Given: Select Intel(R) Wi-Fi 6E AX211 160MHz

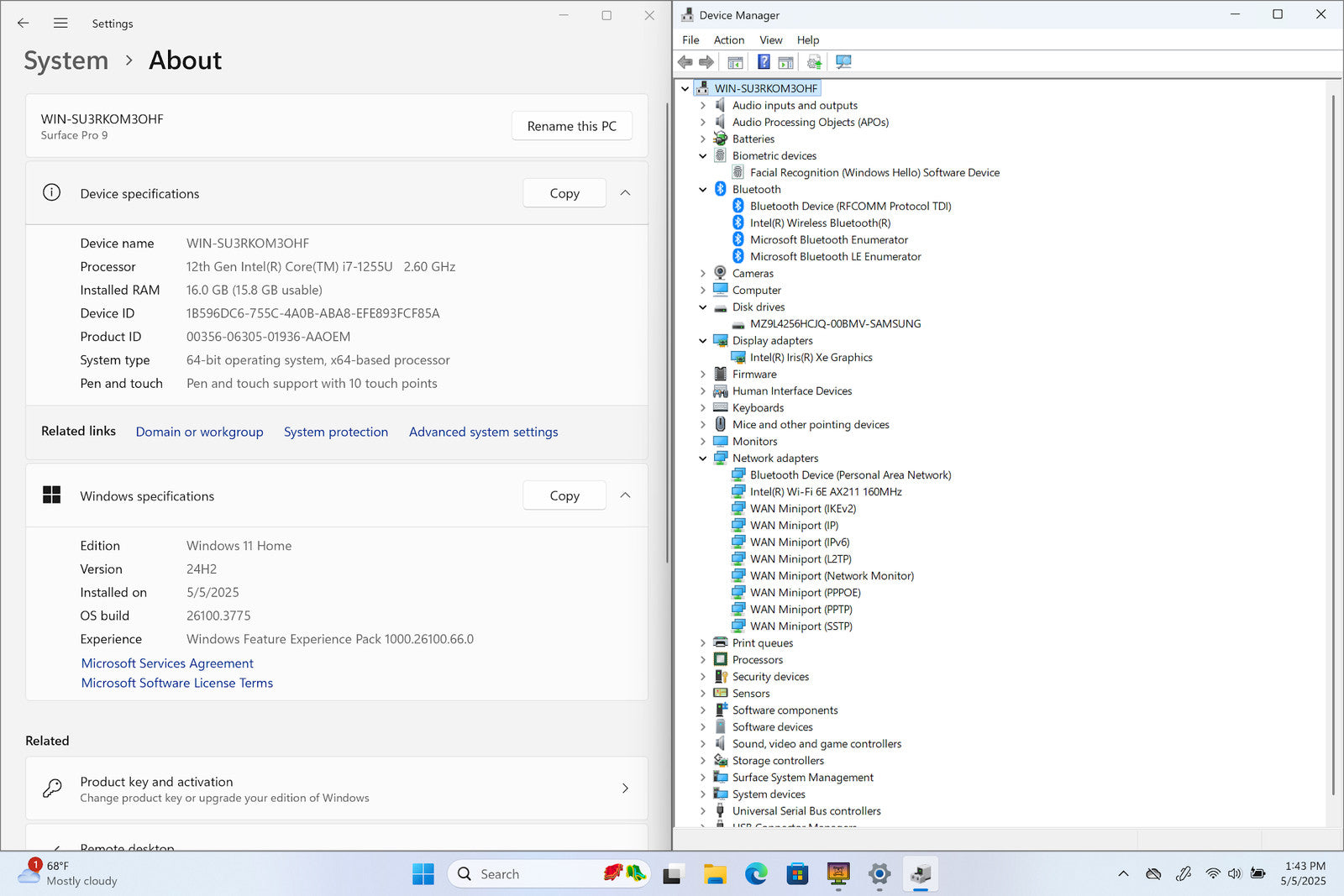Looking at the screenshot, I should (826, 491).
